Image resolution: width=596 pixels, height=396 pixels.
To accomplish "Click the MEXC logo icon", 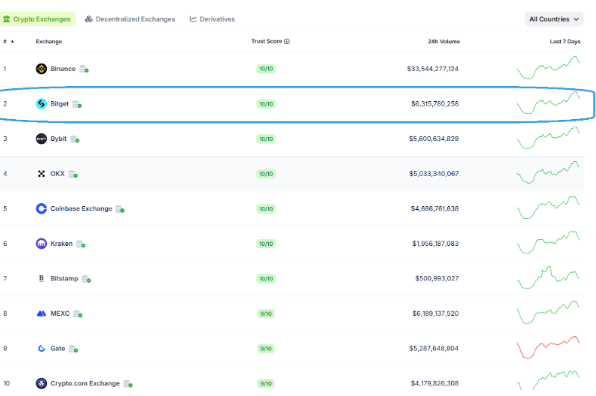I will tap(41, 314).
